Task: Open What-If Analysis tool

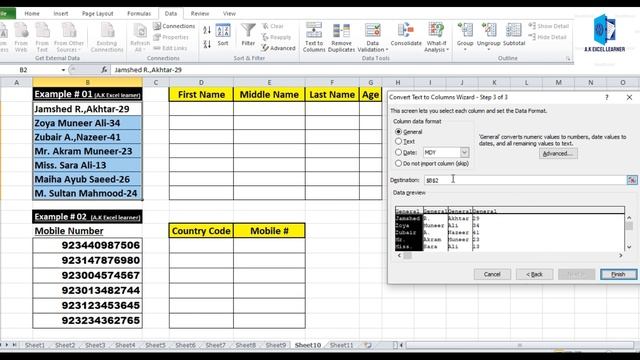Action: [x=436, y=37]
